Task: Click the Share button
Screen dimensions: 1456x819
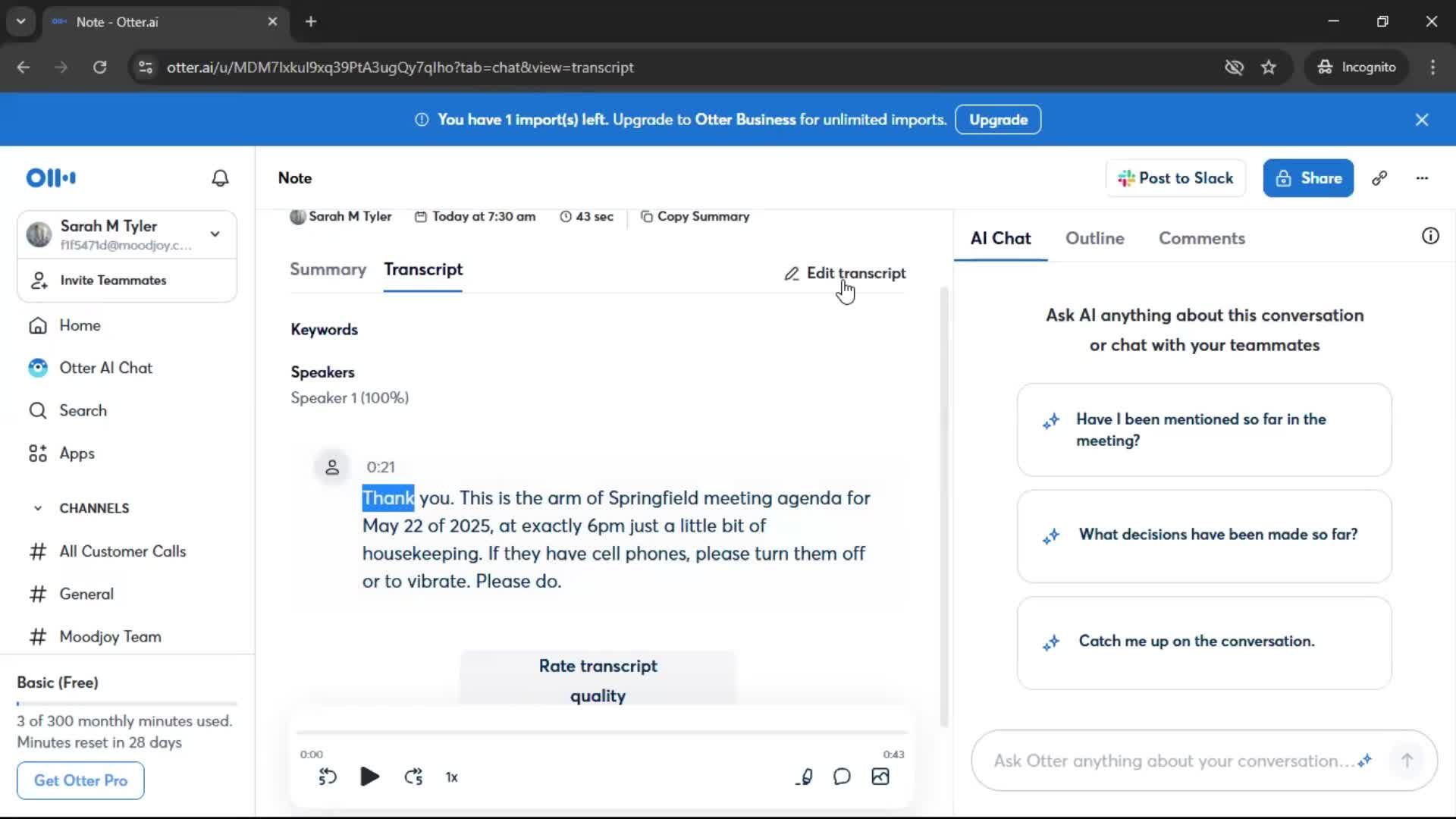Action: (x=1308, y=178)
